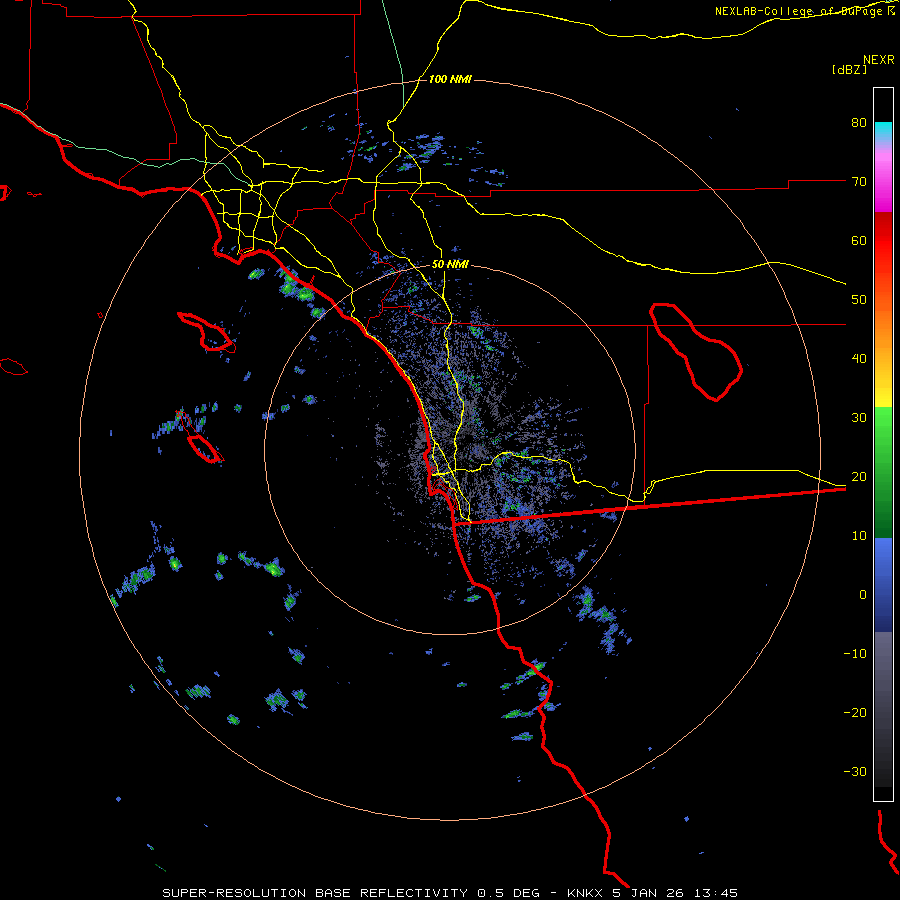Click the NEXR label above color scale

point(878,60)
